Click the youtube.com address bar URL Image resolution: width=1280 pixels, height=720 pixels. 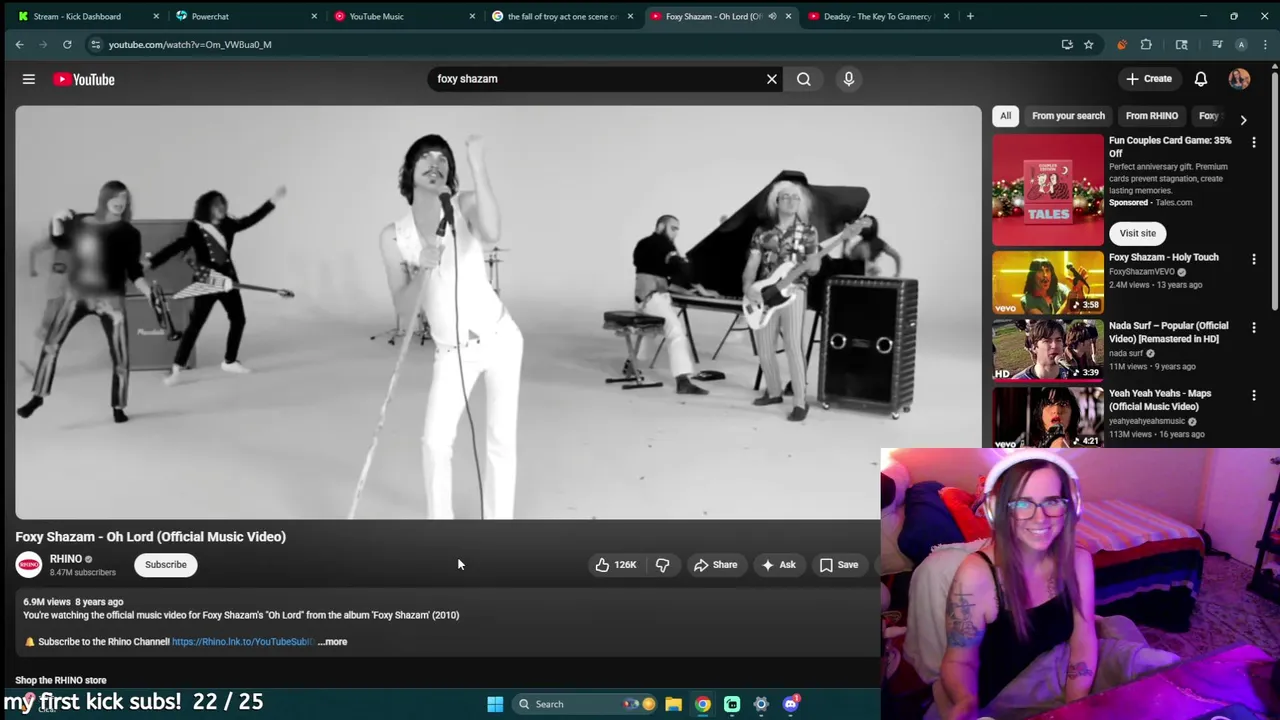pyautogui.click(x=190, y=44)
